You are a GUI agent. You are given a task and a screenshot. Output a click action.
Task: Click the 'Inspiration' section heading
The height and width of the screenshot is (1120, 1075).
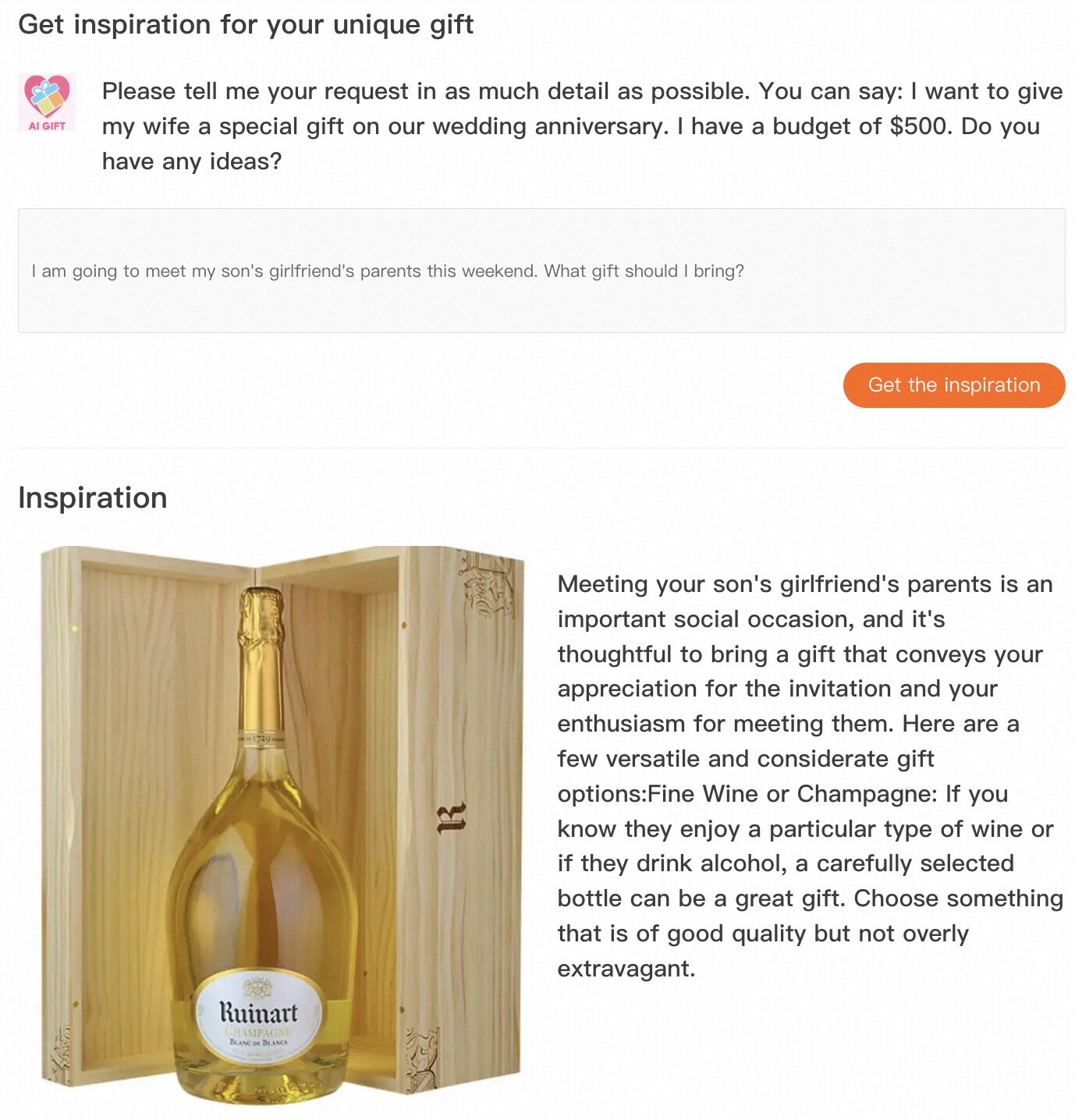[x=93, y=498]
